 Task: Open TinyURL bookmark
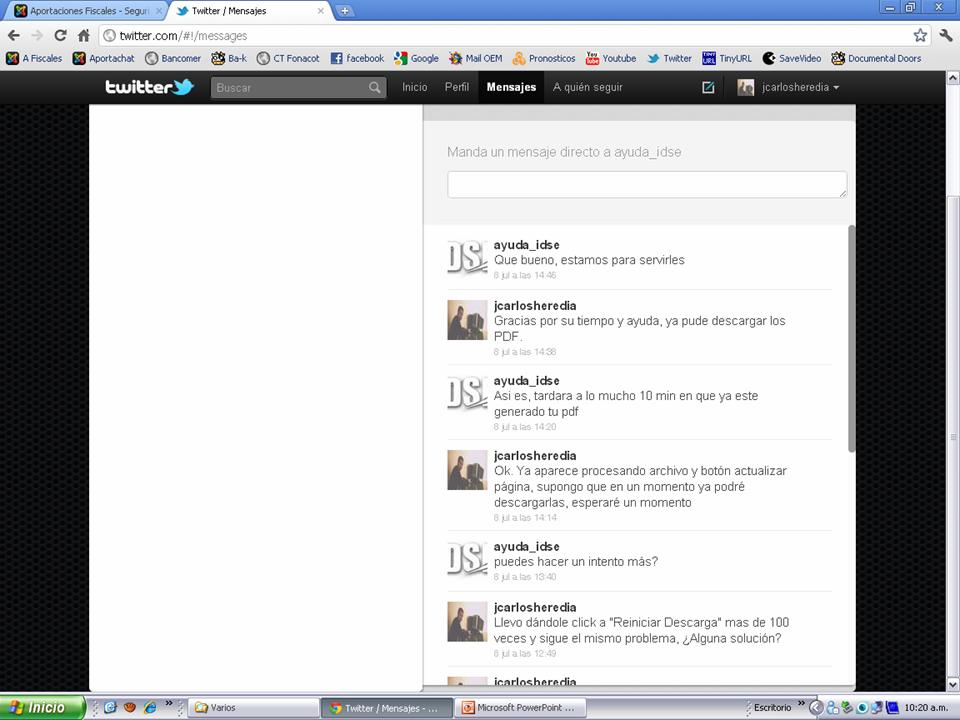coord(727,58)
